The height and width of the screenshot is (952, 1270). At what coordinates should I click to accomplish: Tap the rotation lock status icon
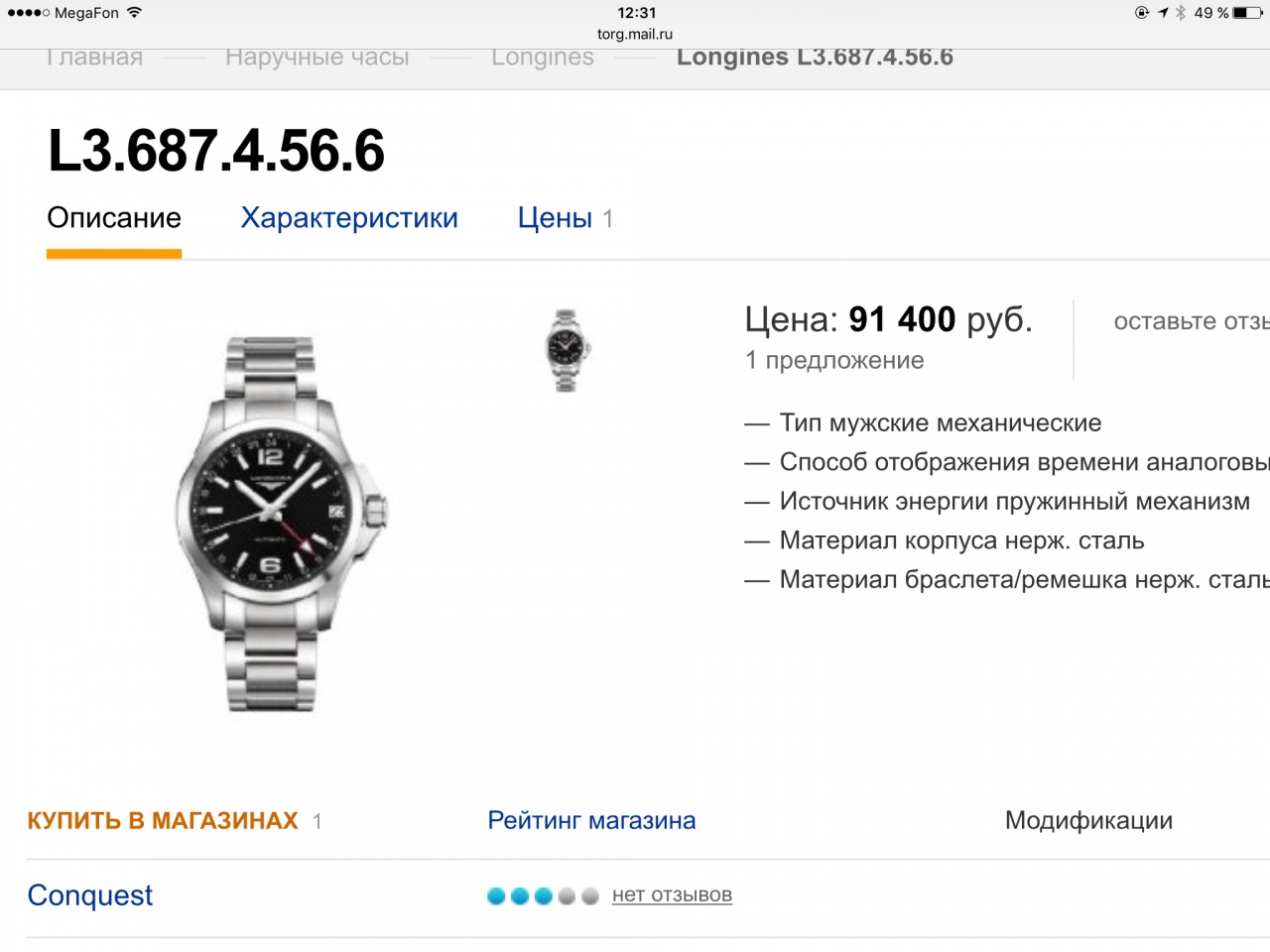(x=1142, y=13)
